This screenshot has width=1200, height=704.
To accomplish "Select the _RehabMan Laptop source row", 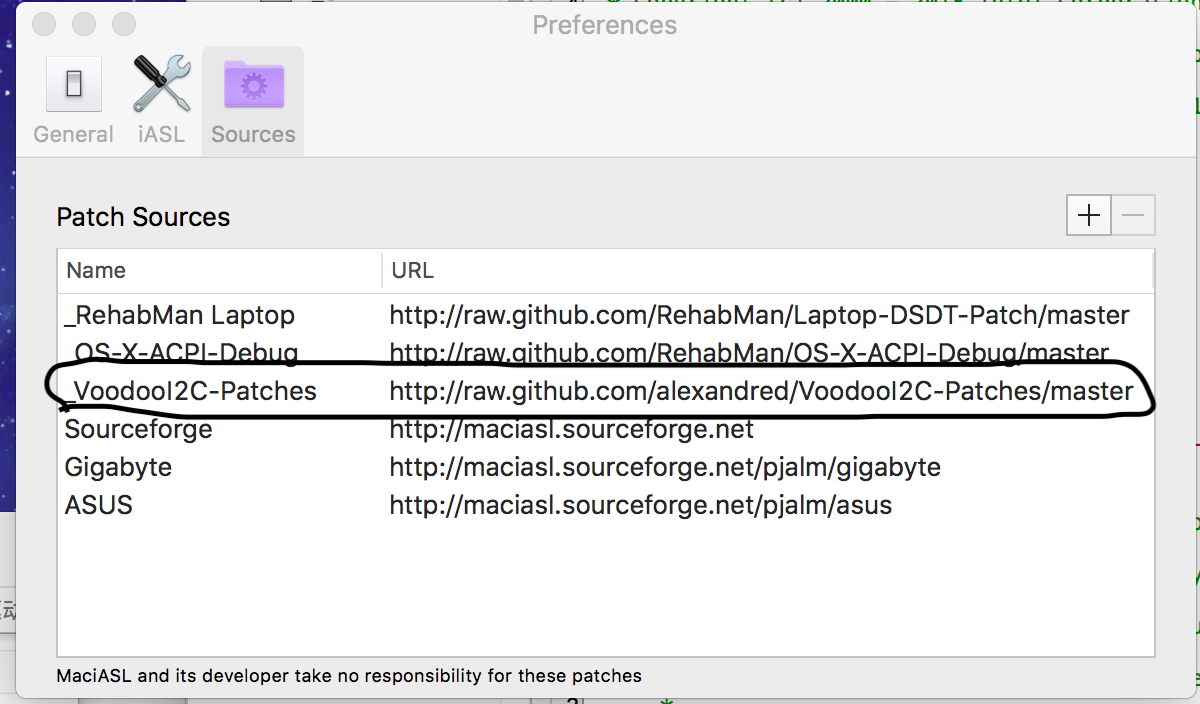I will pyautogui.click(x=180, y=315).
